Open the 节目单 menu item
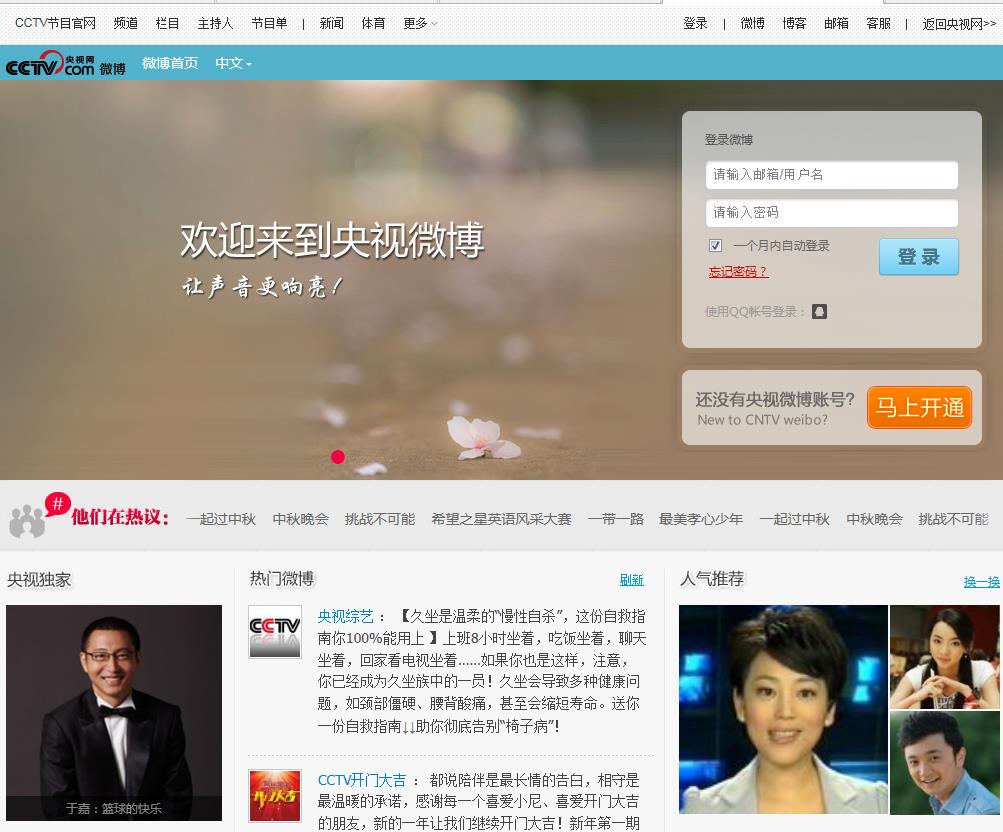Viewport: 1003px width, 832px height. pos(269,24)
